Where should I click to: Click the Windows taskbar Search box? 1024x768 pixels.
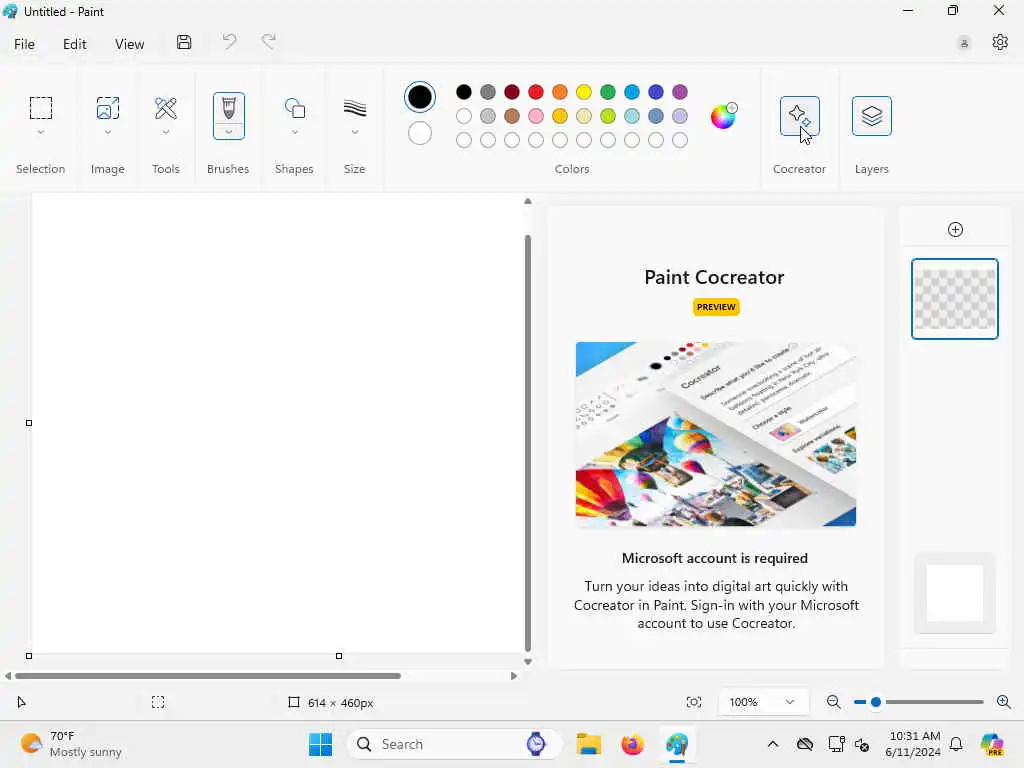pyautogui.click(x=455, y=744)
